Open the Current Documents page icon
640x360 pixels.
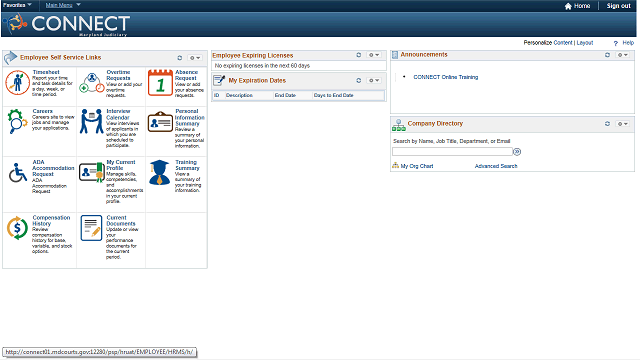pos(91,228)
